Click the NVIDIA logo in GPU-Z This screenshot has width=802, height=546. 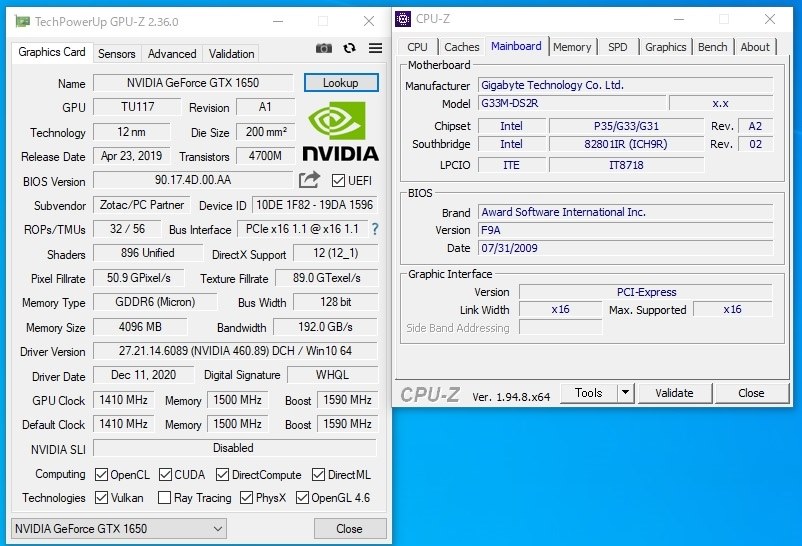(341, 132)
